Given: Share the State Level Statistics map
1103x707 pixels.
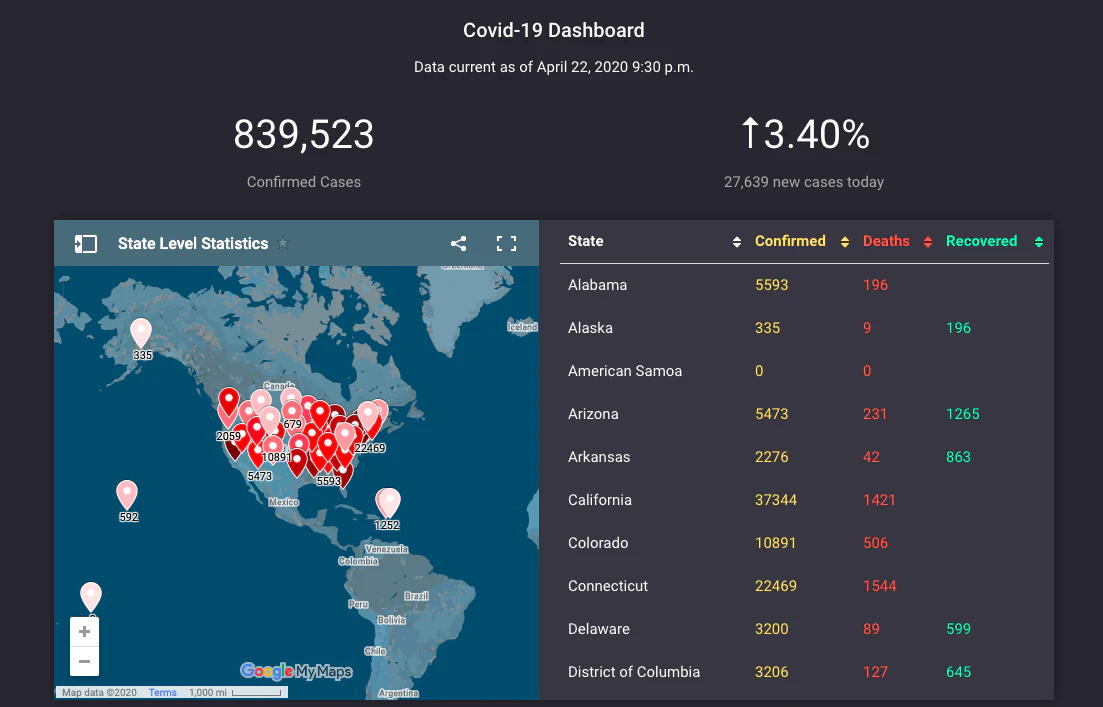Looking at the screenshot, I should [459, 243].
